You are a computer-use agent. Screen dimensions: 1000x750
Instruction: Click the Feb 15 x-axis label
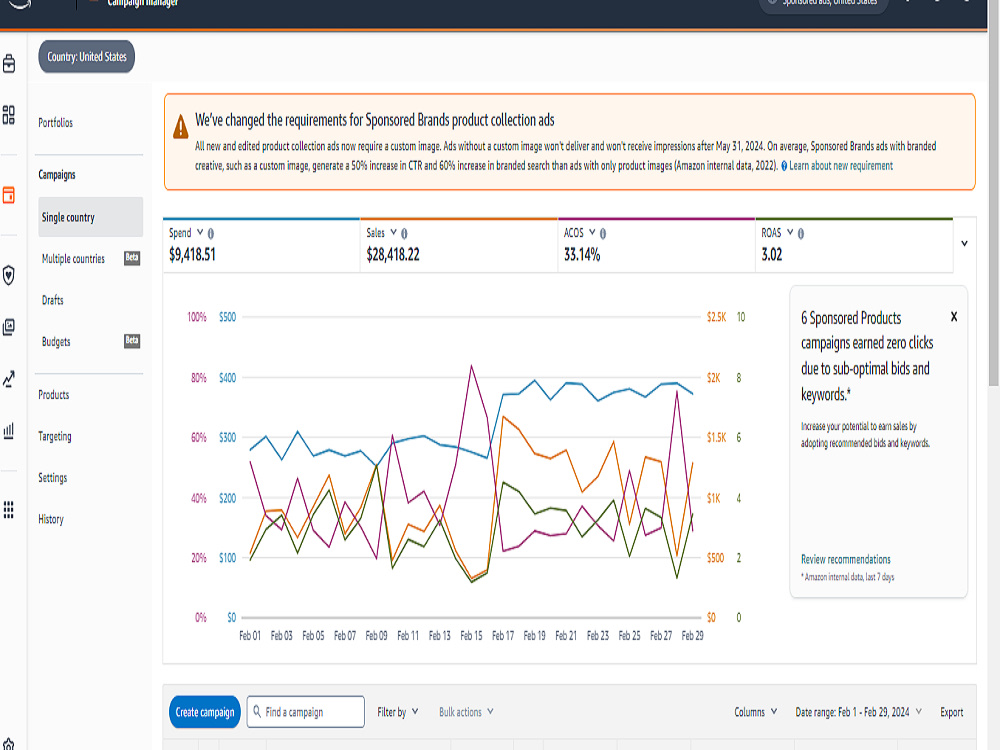coord(471,635)
